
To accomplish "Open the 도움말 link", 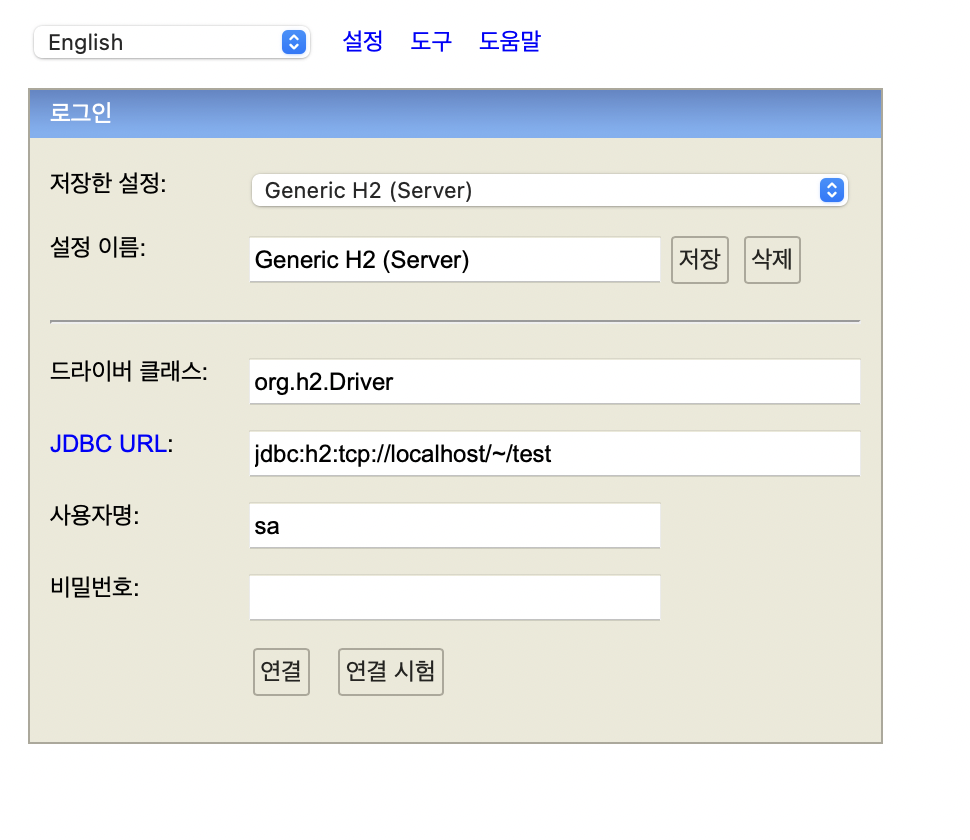I will [x=510, y=41].
